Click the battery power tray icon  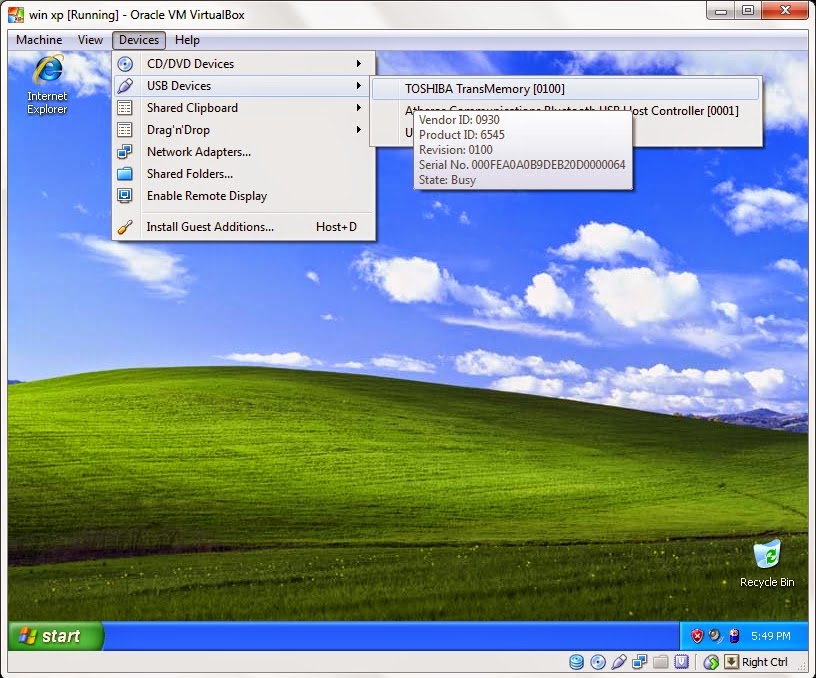tap(734, 636)
